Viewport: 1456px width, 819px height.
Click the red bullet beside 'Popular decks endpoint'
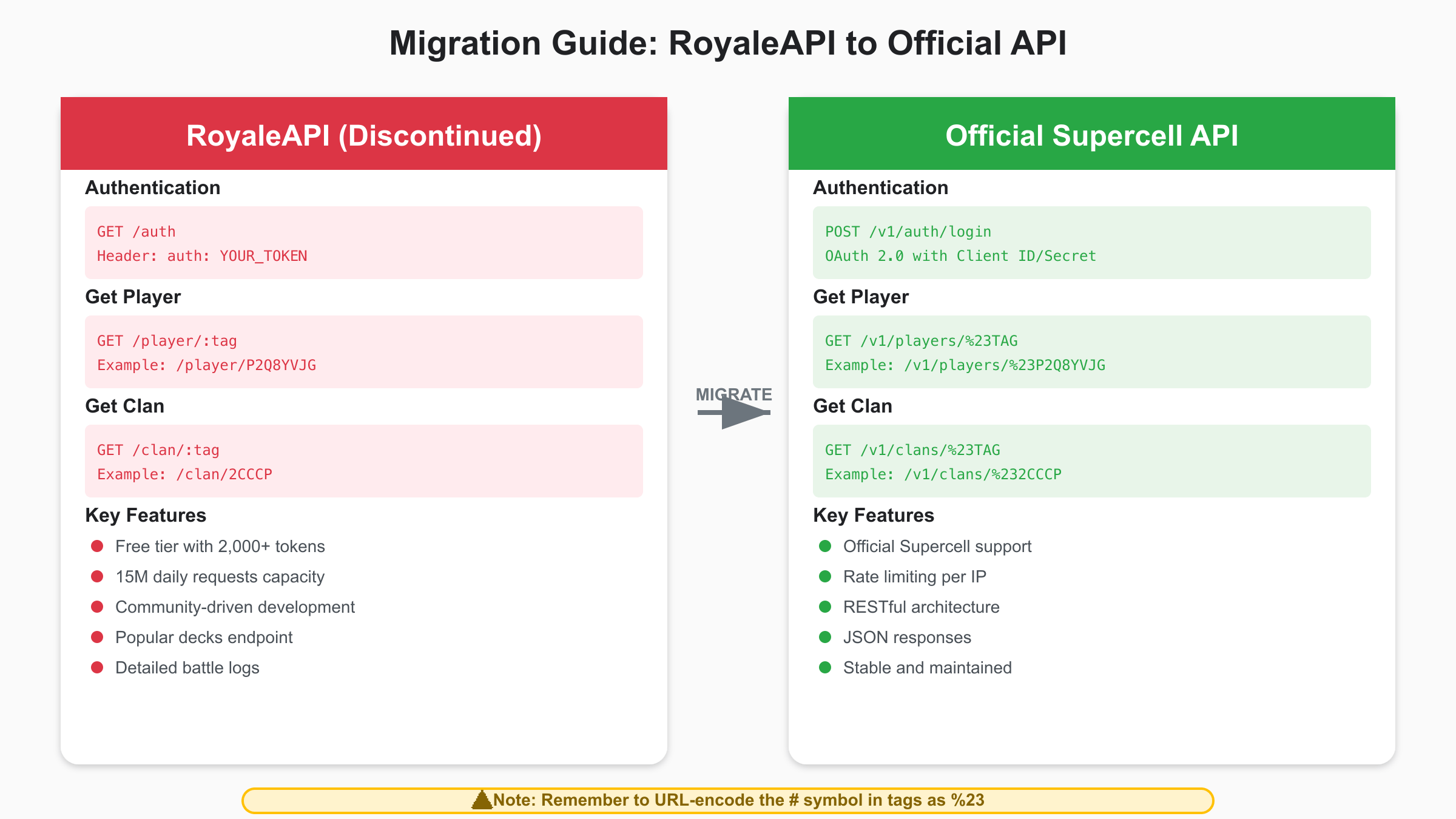click(x=97, y=637)
